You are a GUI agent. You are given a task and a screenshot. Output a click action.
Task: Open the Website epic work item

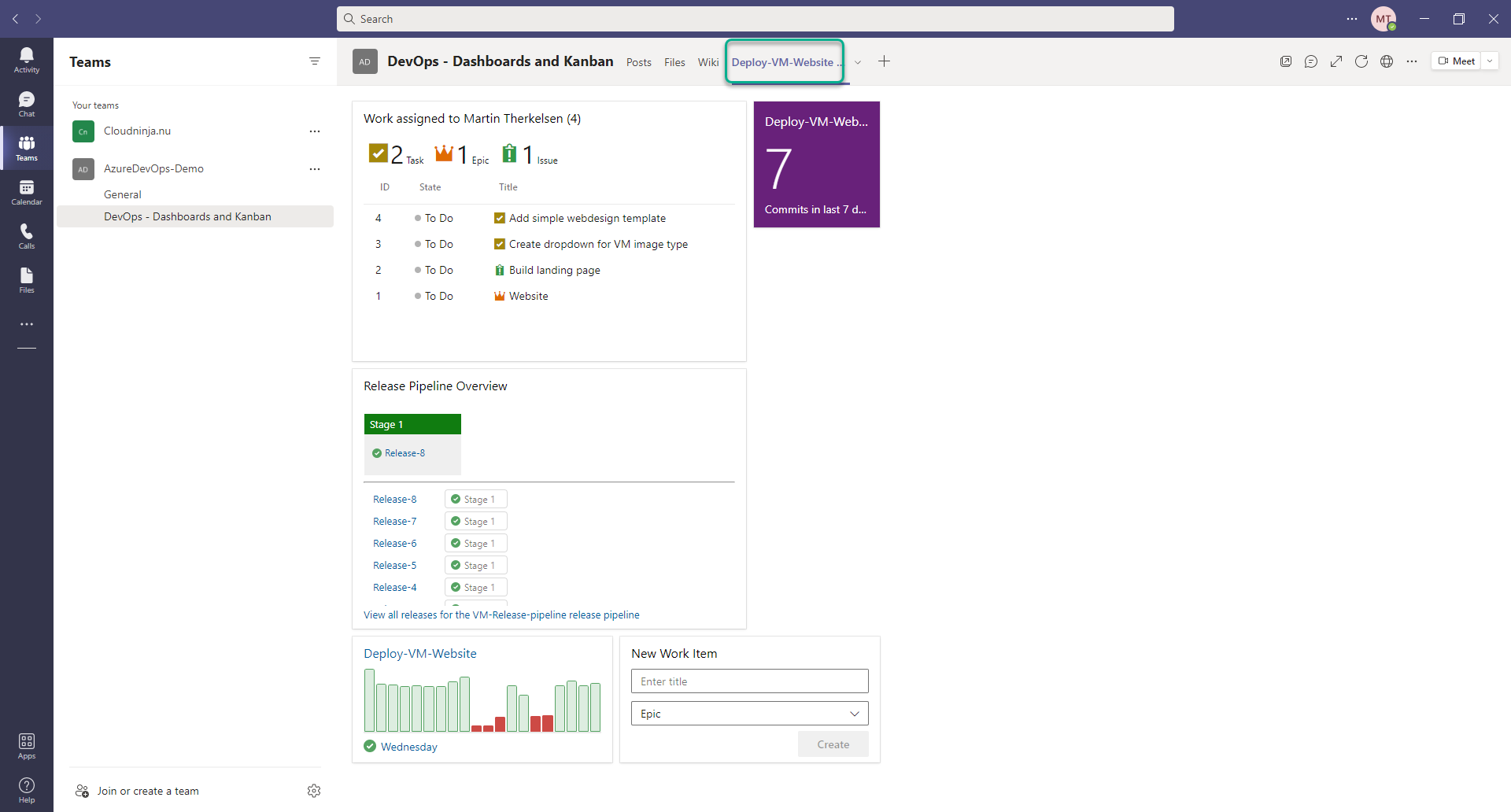pyautogui.click(x=529, y=297)
